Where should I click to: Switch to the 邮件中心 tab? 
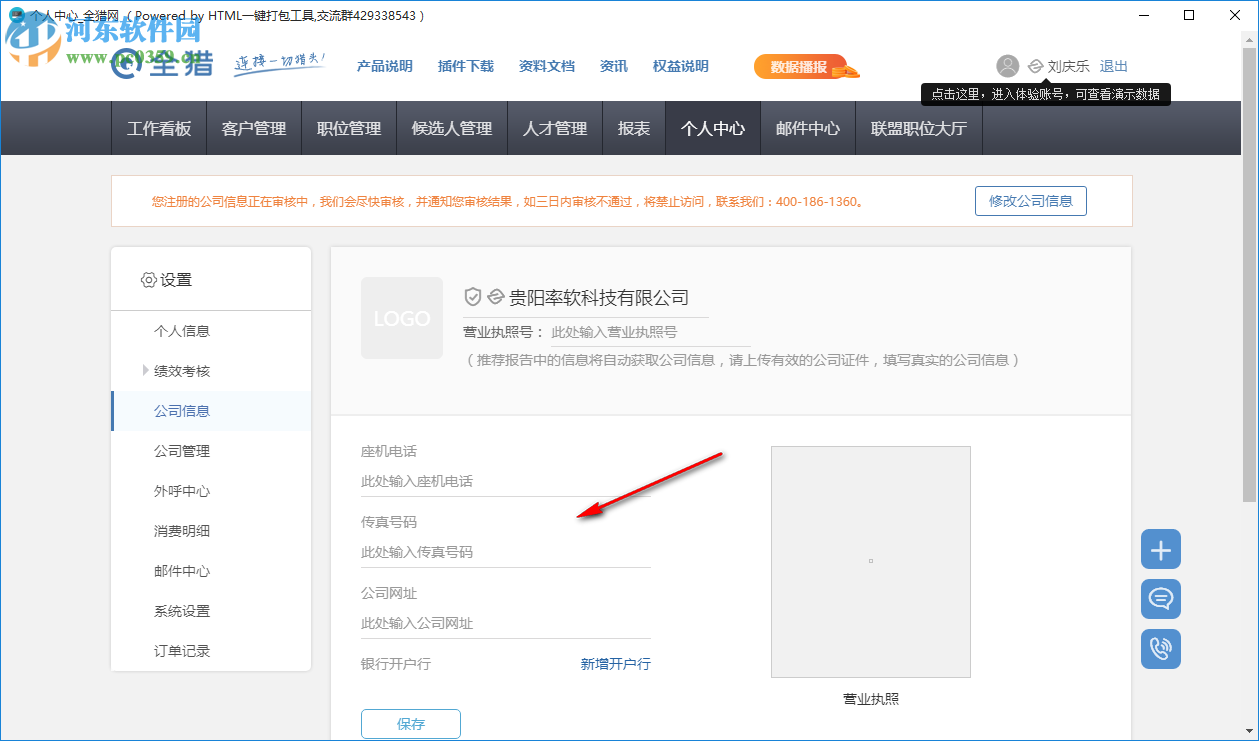(x=807, y=128)
